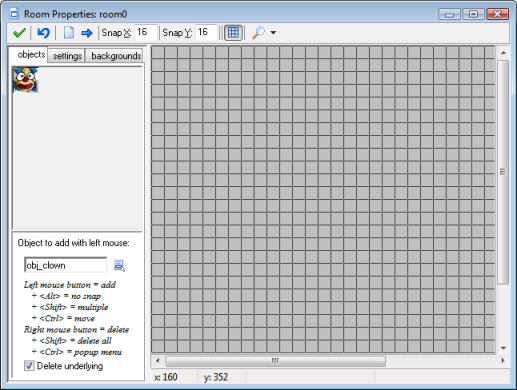Click the Room Properties window icon
Screen dimensions: 517x390
coord(14,14)
